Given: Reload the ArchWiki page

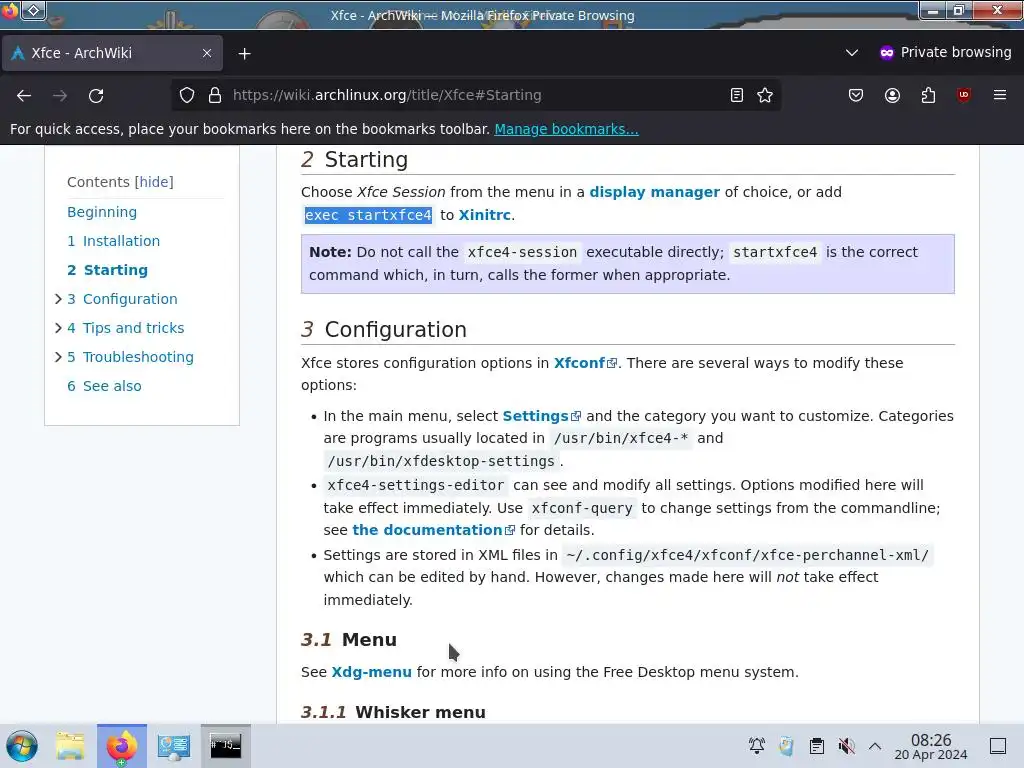Looking at the screenshot, I should pos(96,95).
